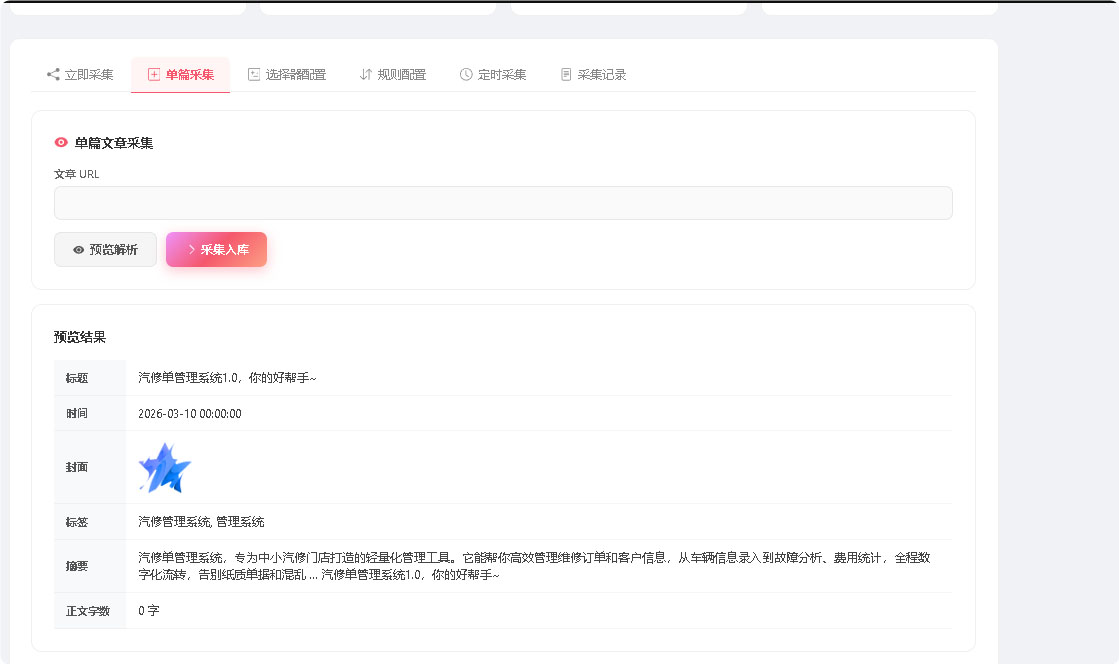Click the 文章 URL field label
The image size is (1119, 664).
[x=76, y=173]
